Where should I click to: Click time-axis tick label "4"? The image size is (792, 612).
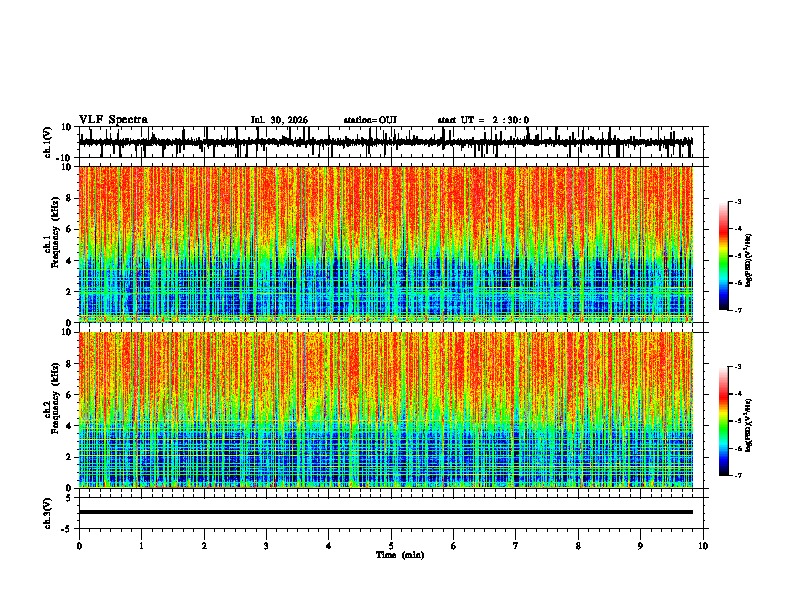[329, 546]
